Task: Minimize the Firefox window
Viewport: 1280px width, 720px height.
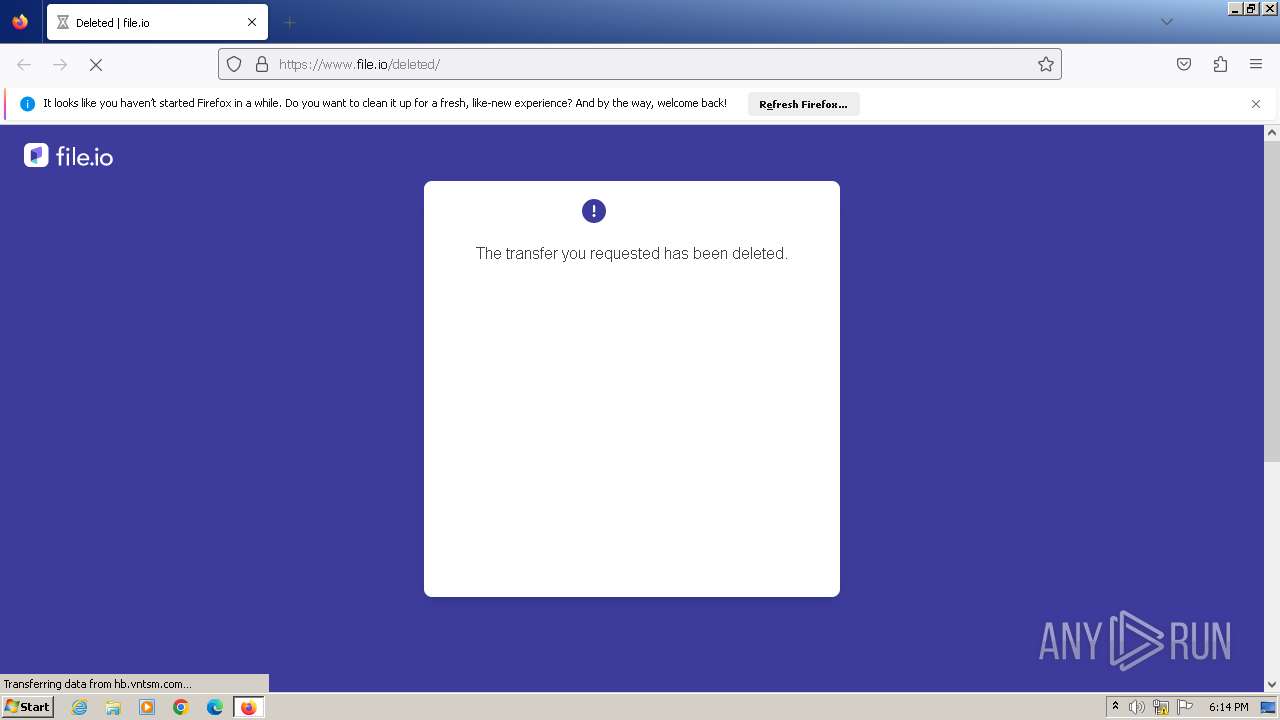Action: click(1235, 8)
